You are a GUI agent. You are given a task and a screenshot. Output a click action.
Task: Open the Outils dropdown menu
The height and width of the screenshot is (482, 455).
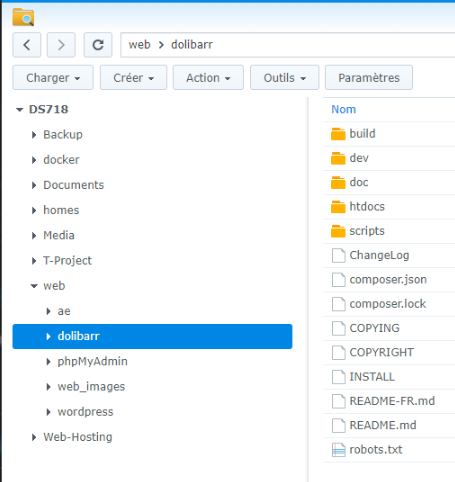[285, 78]
